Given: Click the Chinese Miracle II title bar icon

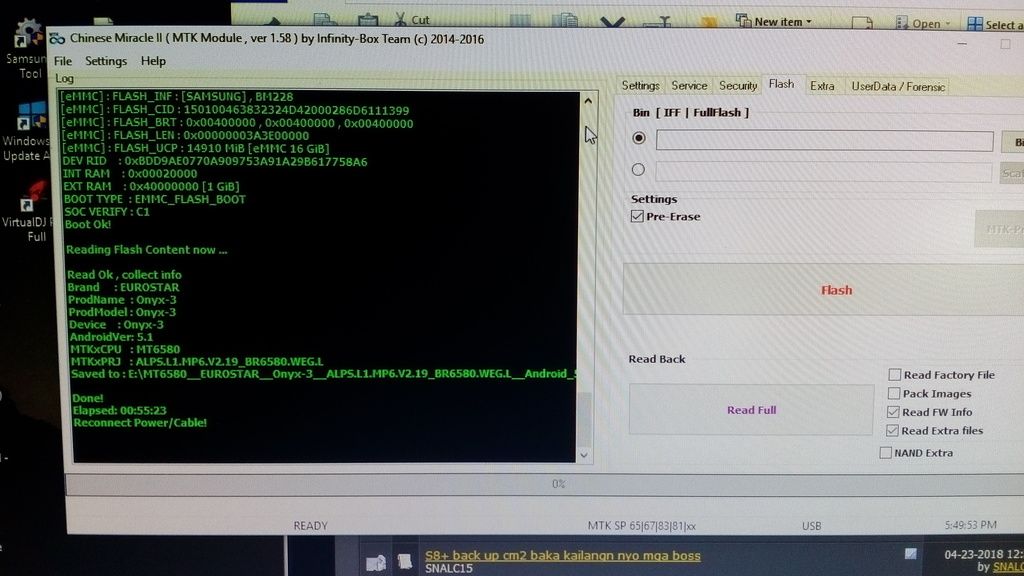Looking at the screenshot, I should click(57, 39).
